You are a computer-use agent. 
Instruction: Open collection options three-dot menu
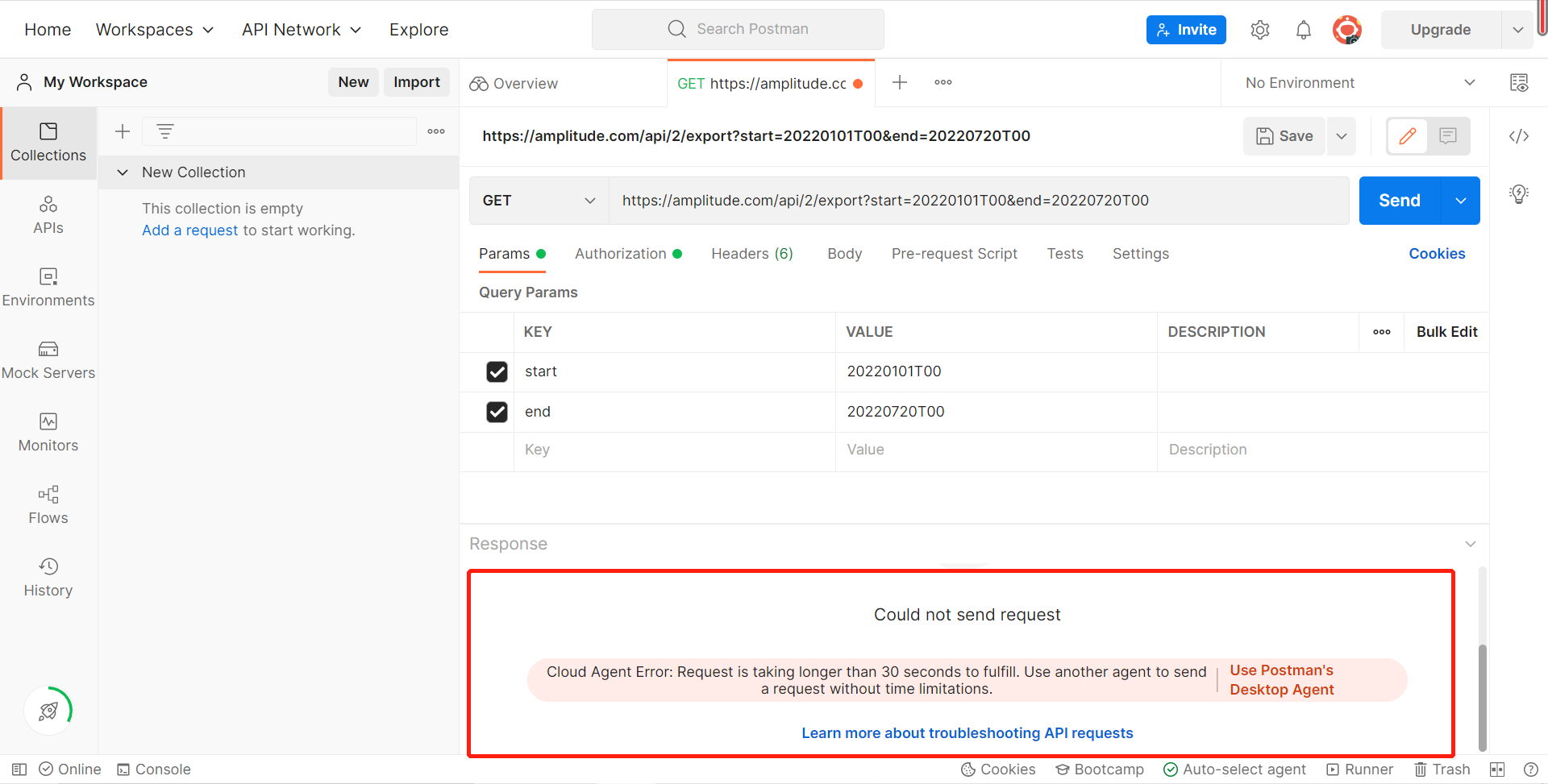436,131
